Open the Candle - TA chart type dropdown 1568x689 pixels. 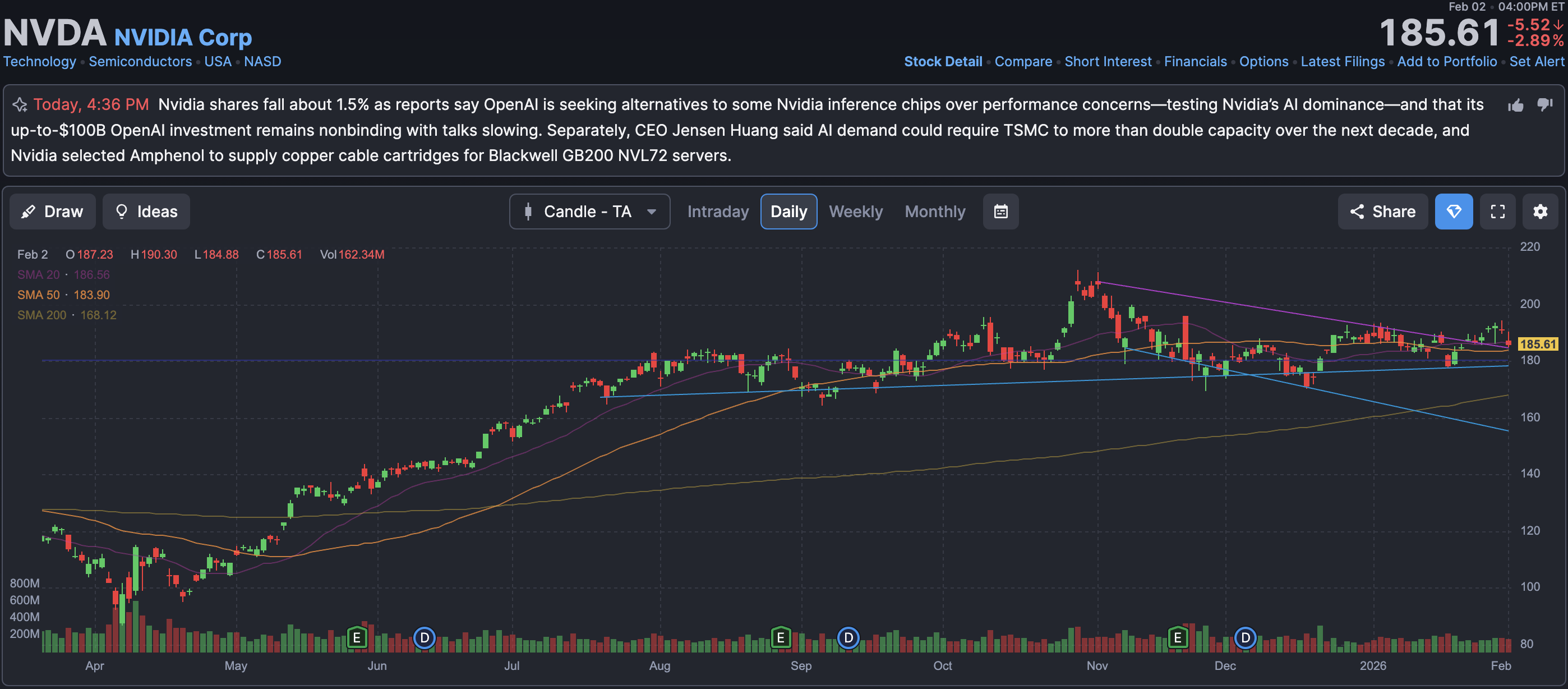(x=589, y=212)
